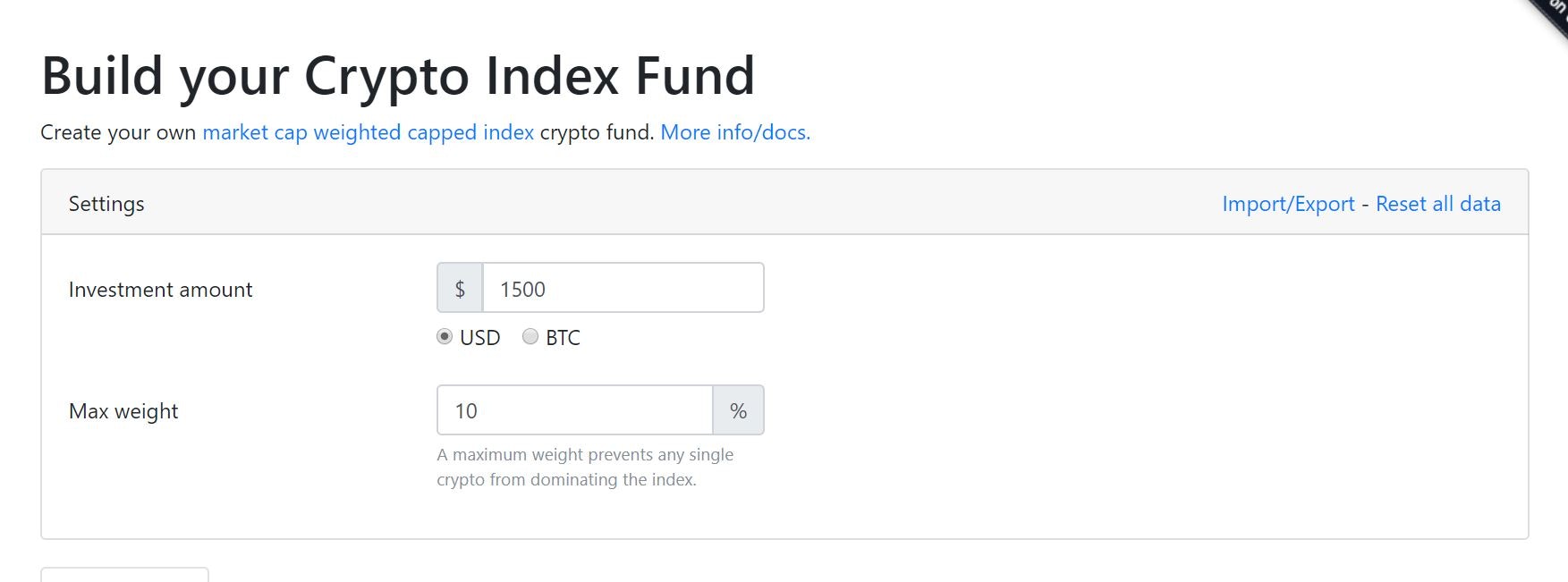This screenshot has height=582, width=1568.
Task: Switch investment currency to BTC
Action: (530, 337)
